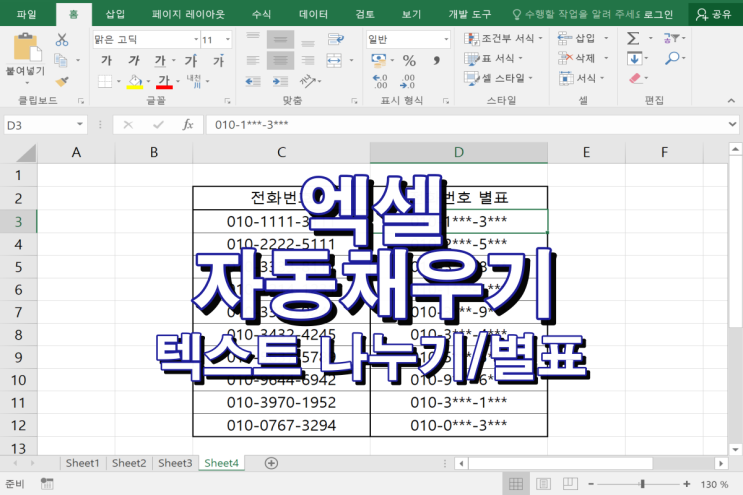Apply the comma style
The width and height of the screenshot is (743, 495).
436,60
